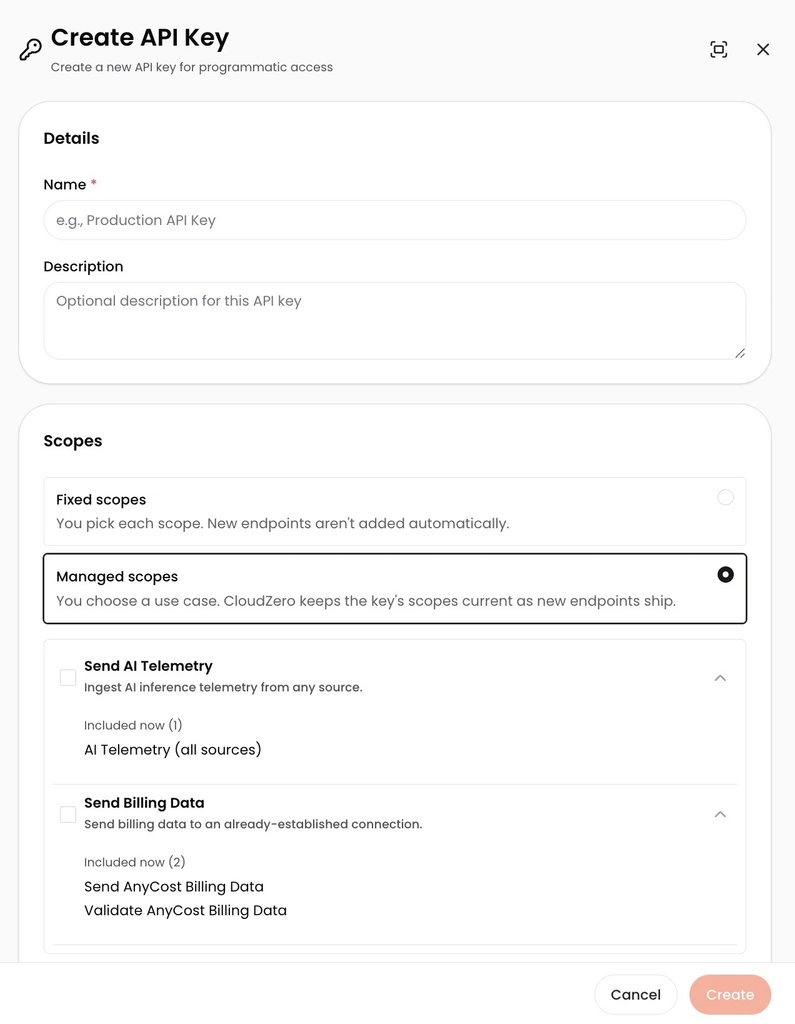The height and width of the screenshot is (1024, 795).
Task: Click Validate AnyCost Billing Data scope entry
Action: pyautogui.click(x=186, y=910)
